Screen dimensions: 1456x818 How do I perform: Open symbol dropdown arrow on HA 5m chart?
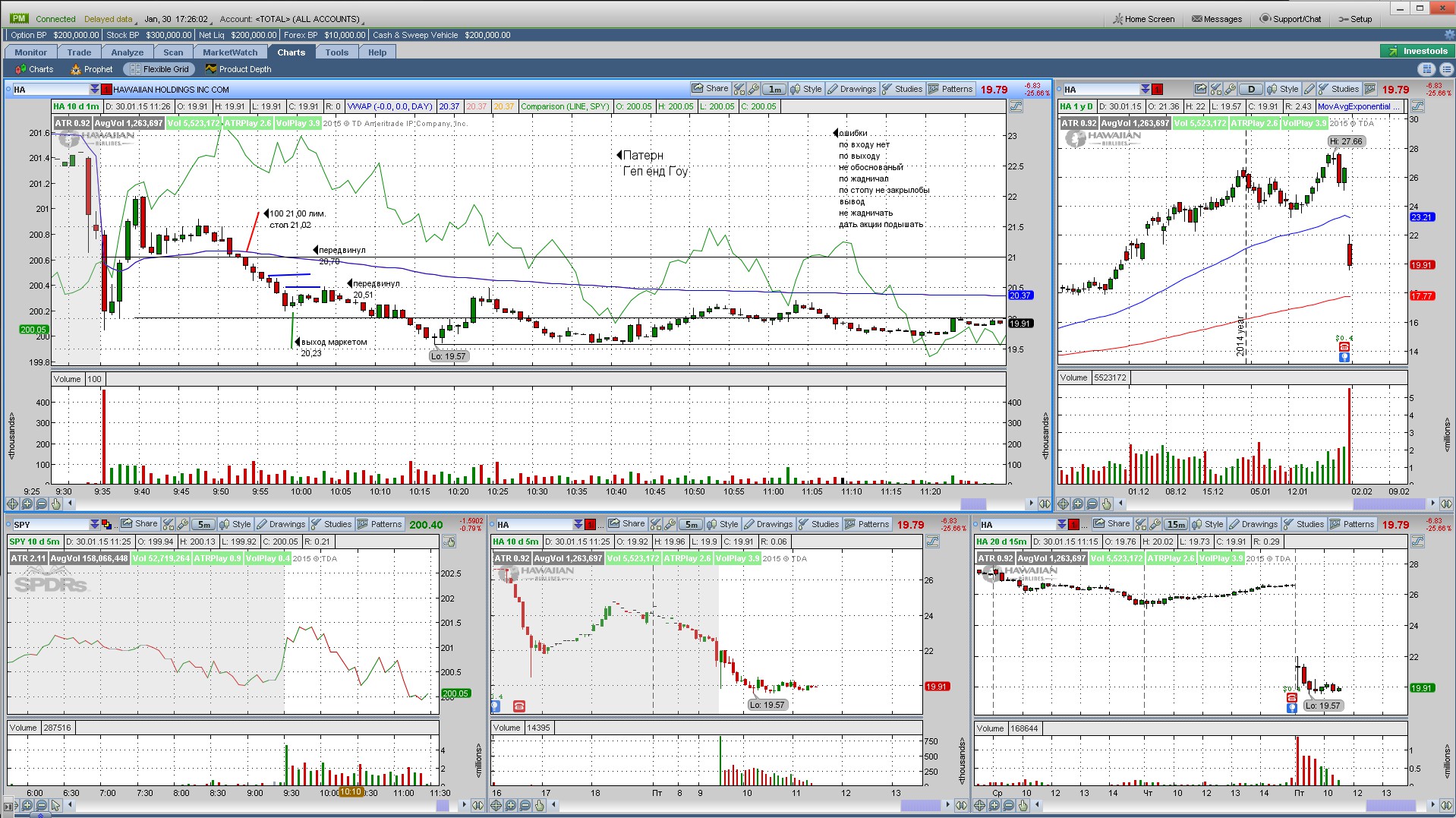(578, 525)
